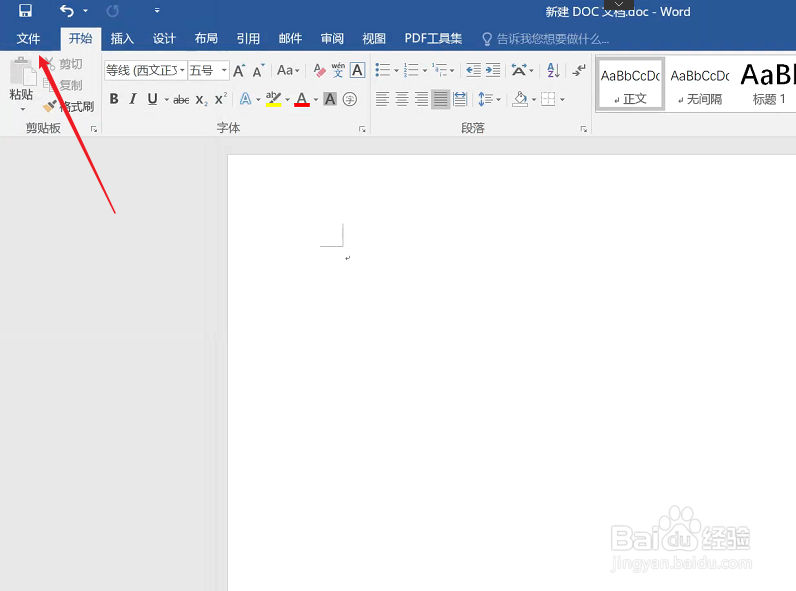Image resolution: width=796 pixels, height=591 pixels.
Task: Align text left
Action: tap(382, 99)
